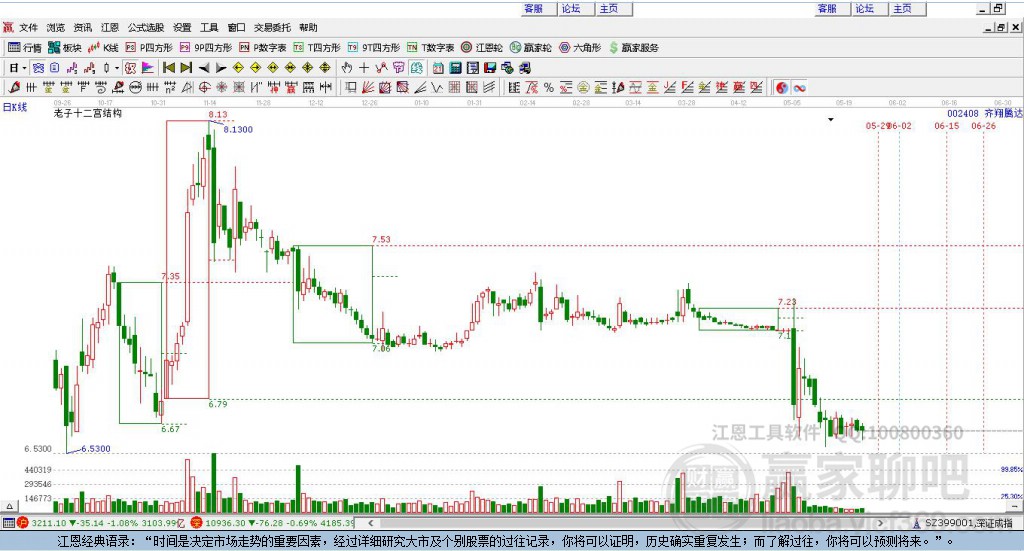Open the 设置 menu
Image resolution: width=1024 pixels, height=551 pixels.
(x=182, y=27)
